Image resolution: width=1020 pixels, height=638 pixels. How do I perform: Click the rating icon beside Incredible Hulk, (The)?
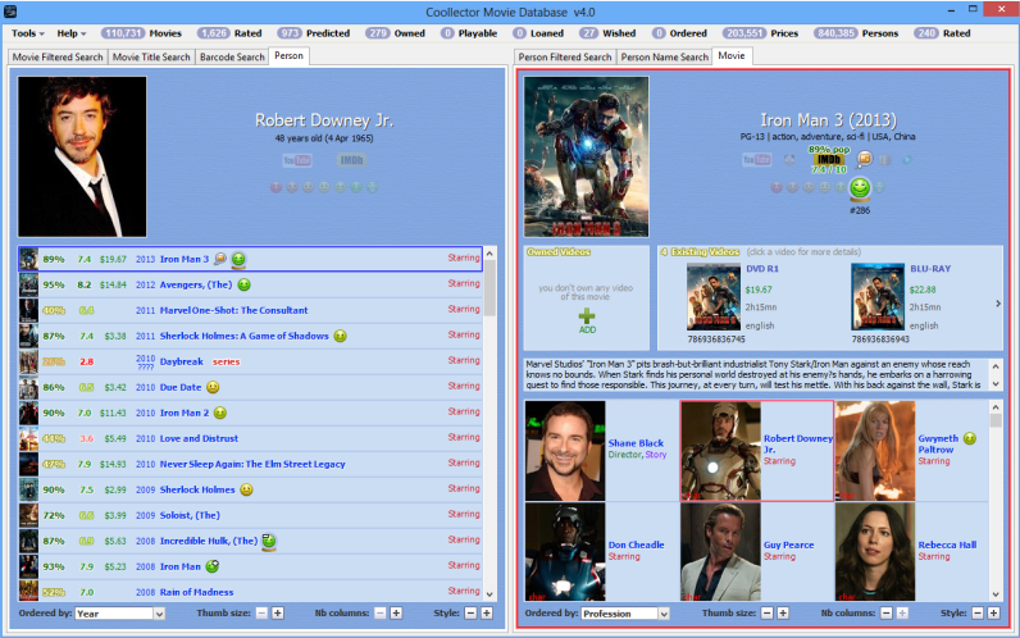pyautogui.click(x=269, y=541)
